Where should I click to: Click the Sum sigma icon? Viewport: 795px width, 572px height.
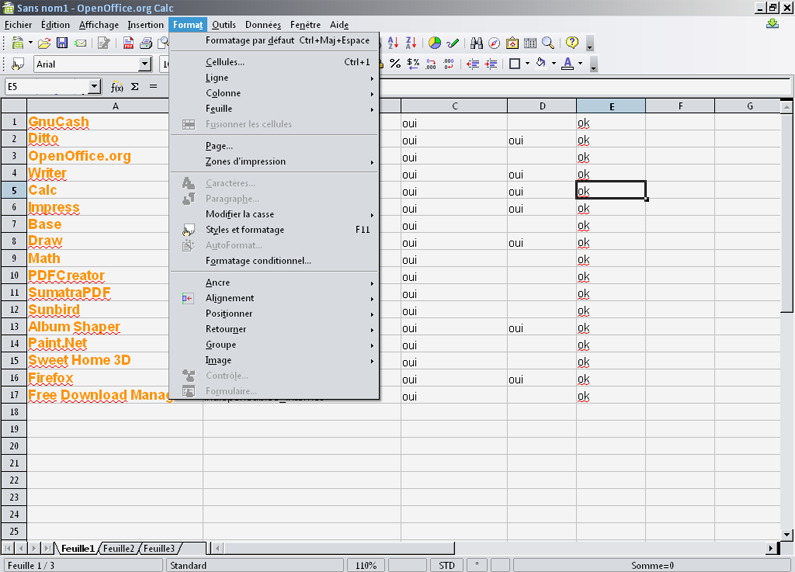click(x=135, y=87)
